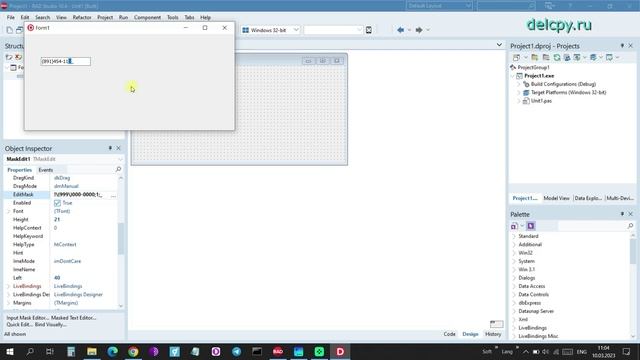This screenshot has width=640, height=360.
Task: Expand the Margins property
Action: pos(8,303)
